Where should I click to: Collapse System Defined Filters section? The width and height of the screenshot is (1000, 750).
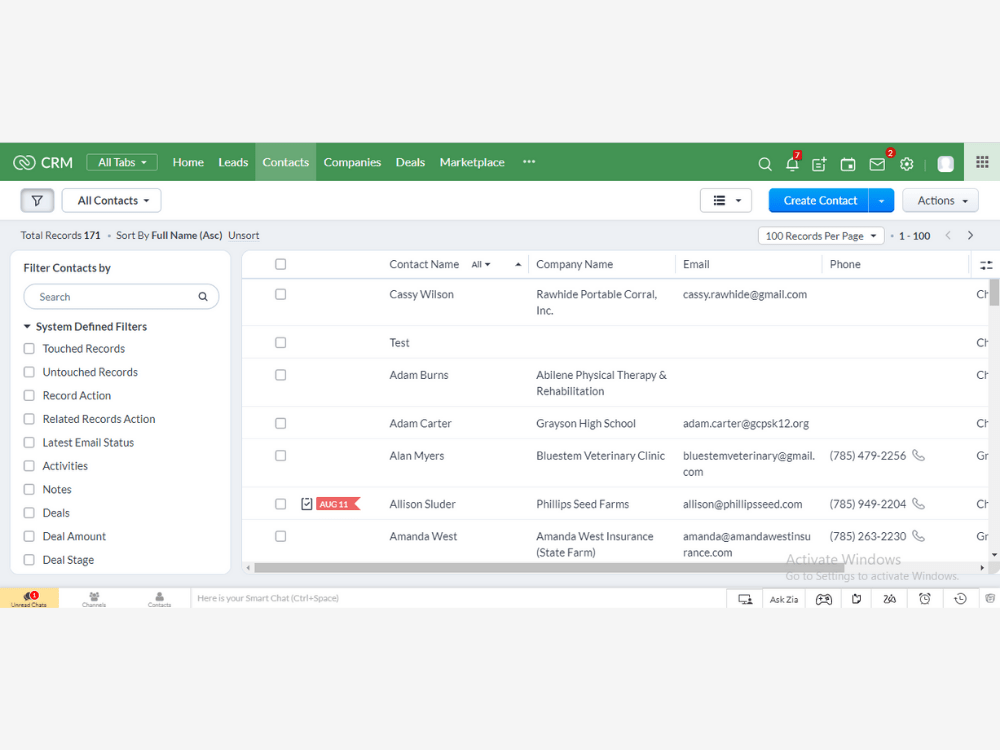pyautogui.click(x=27, y=327)
